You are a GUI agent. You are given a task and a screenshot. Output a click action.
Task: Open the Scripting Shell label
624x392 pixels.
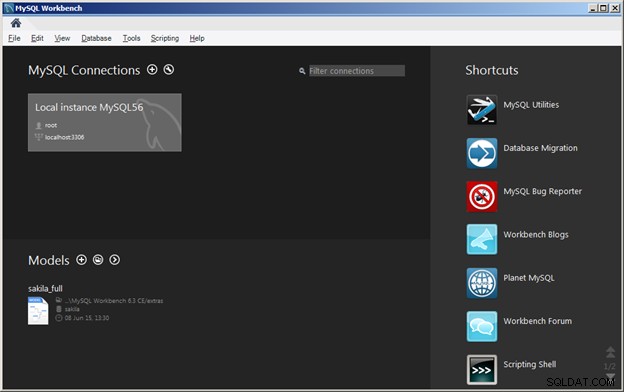[x=529, y=365]
